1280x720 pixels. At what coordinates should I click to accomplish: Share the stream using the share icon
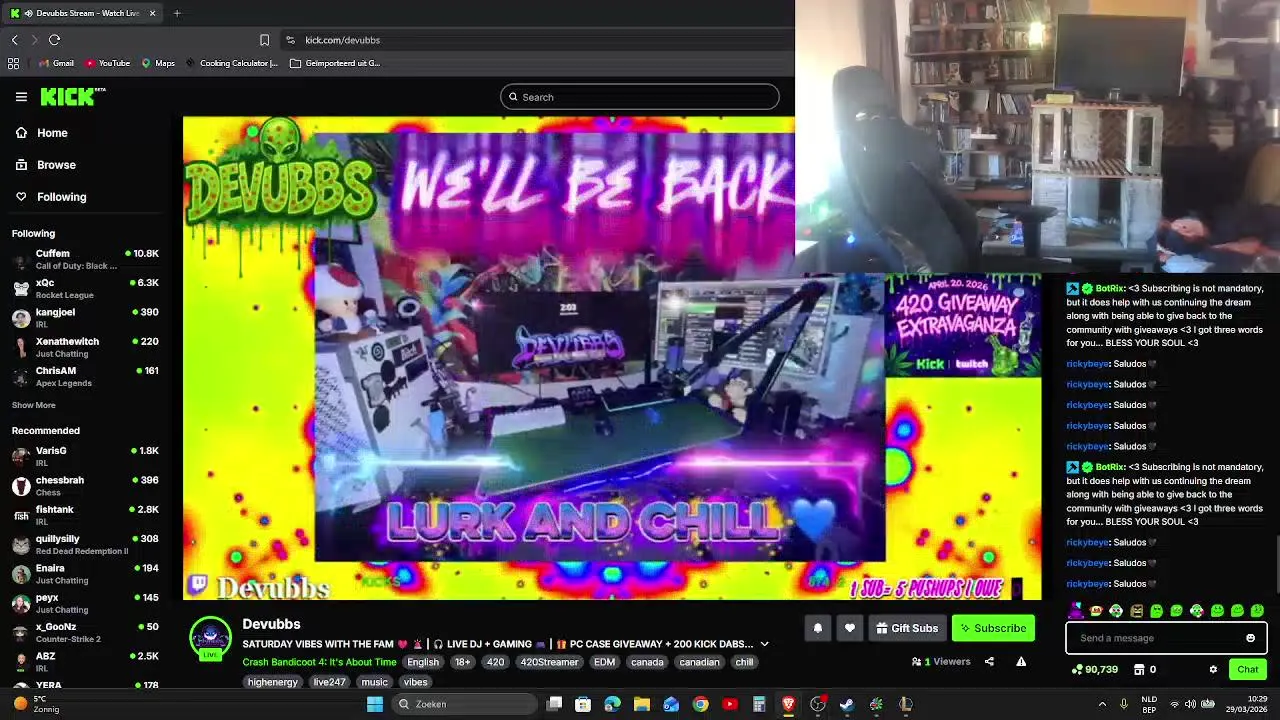(x=989, y=661)
